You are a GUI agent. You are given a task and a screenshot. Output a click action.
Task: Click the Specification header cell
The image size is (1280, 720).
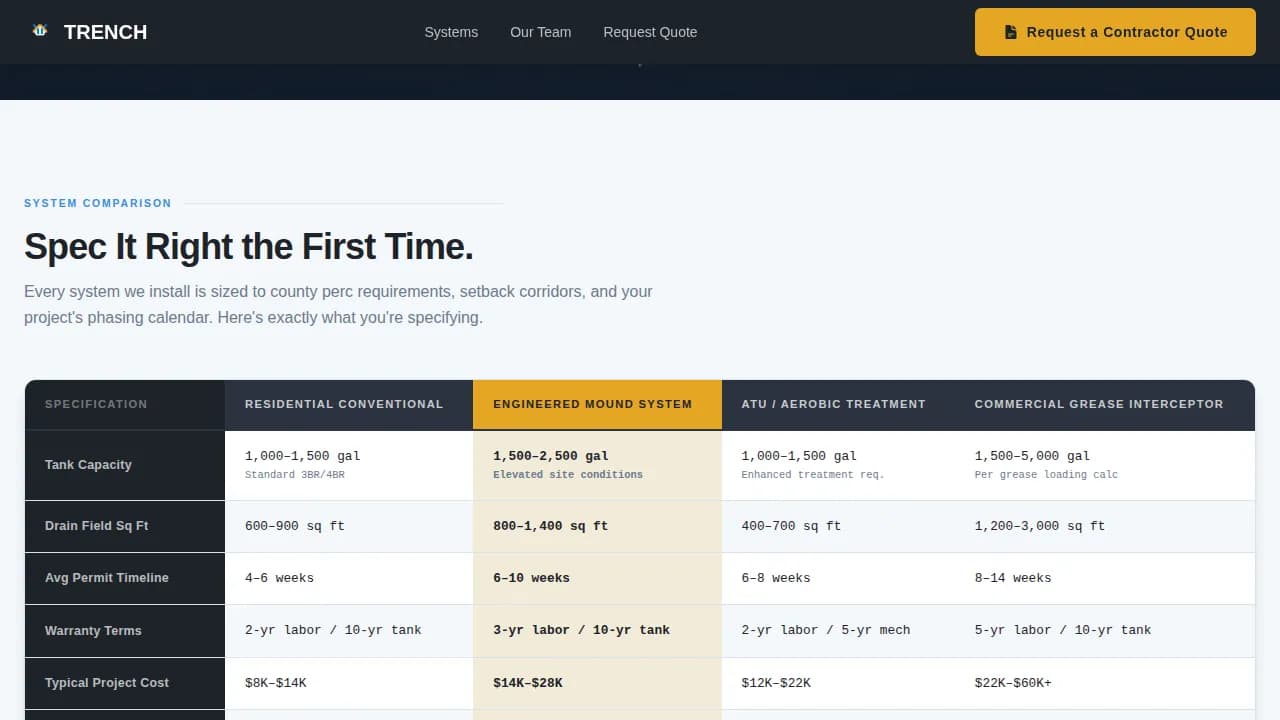[x=96, y=404]
